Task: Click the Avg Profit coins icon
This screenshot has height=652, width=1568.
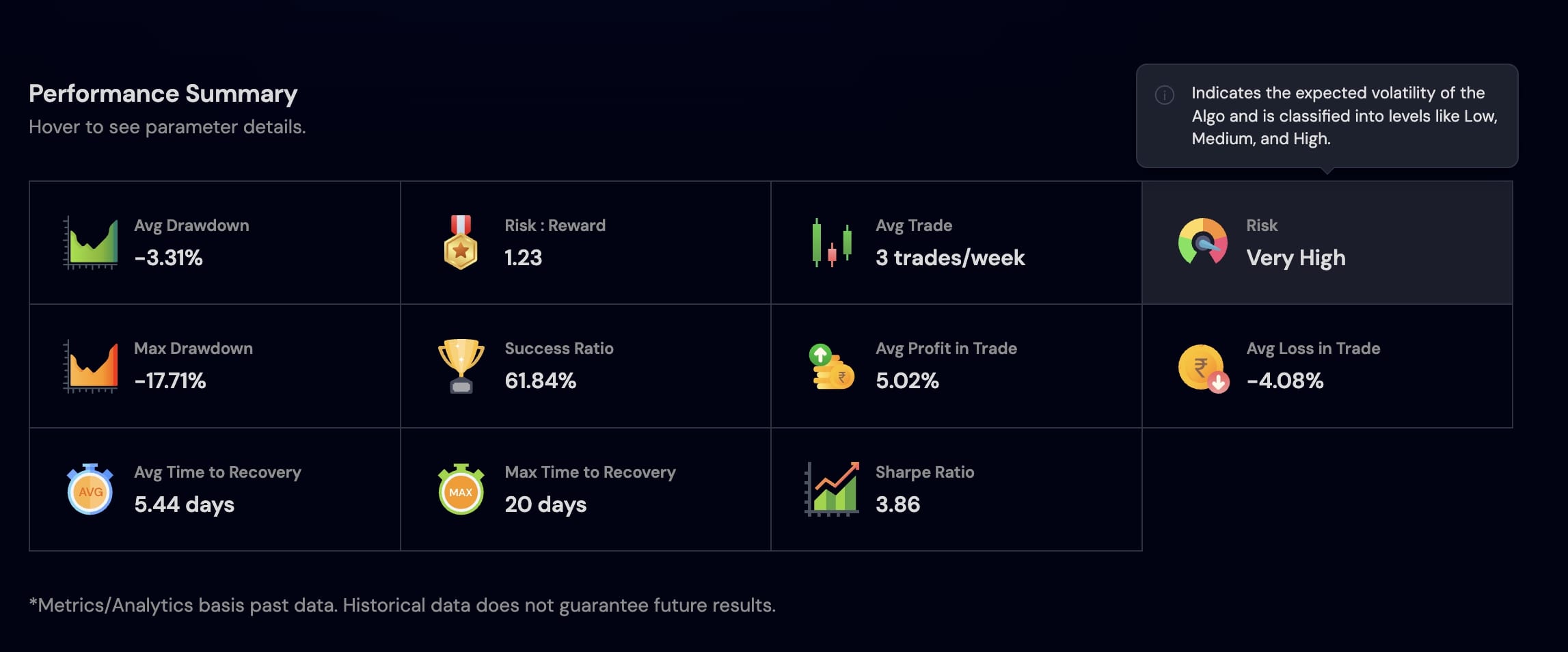Action: [x=831, y=367]
